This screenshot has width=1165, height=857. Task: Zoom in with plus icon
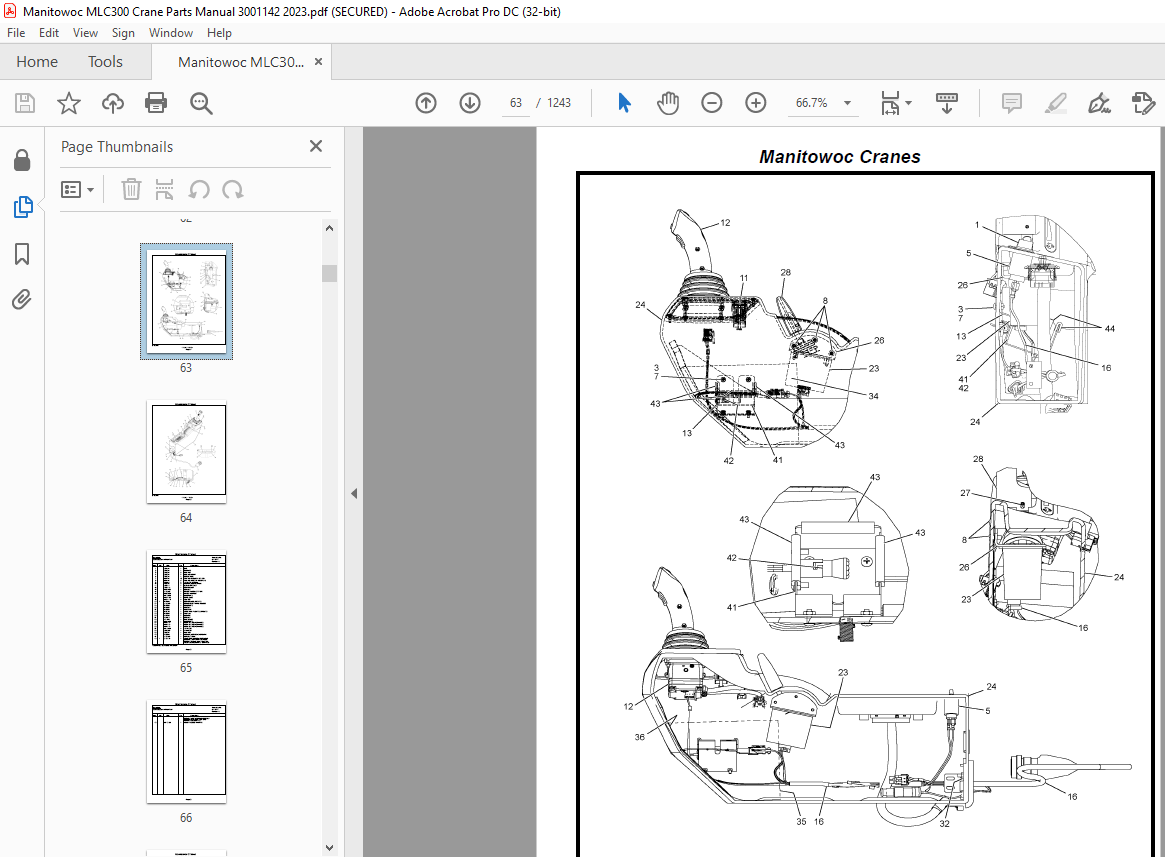756,103
